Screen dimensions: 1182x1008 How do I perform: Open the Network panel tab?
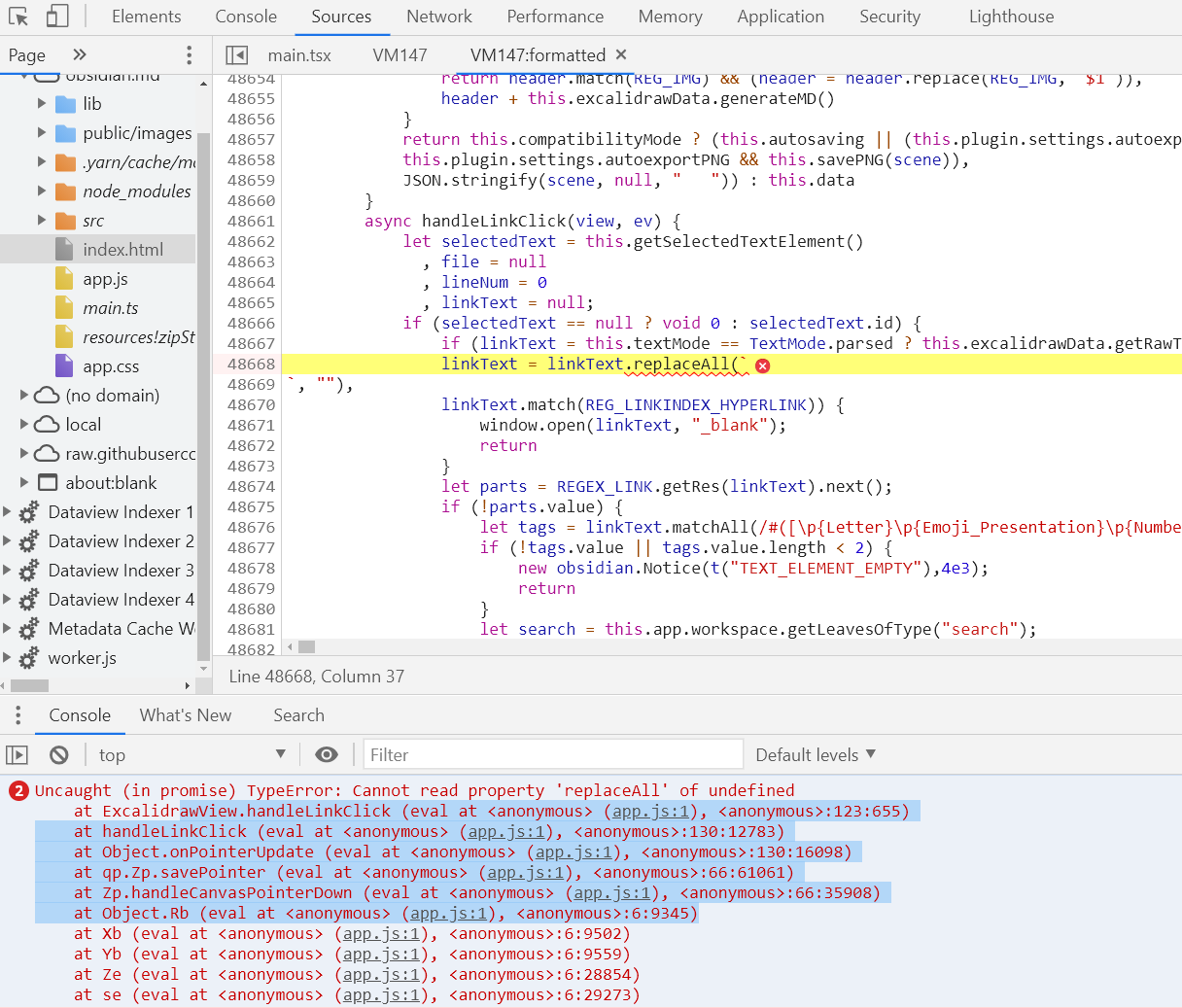tap(439, 17)
